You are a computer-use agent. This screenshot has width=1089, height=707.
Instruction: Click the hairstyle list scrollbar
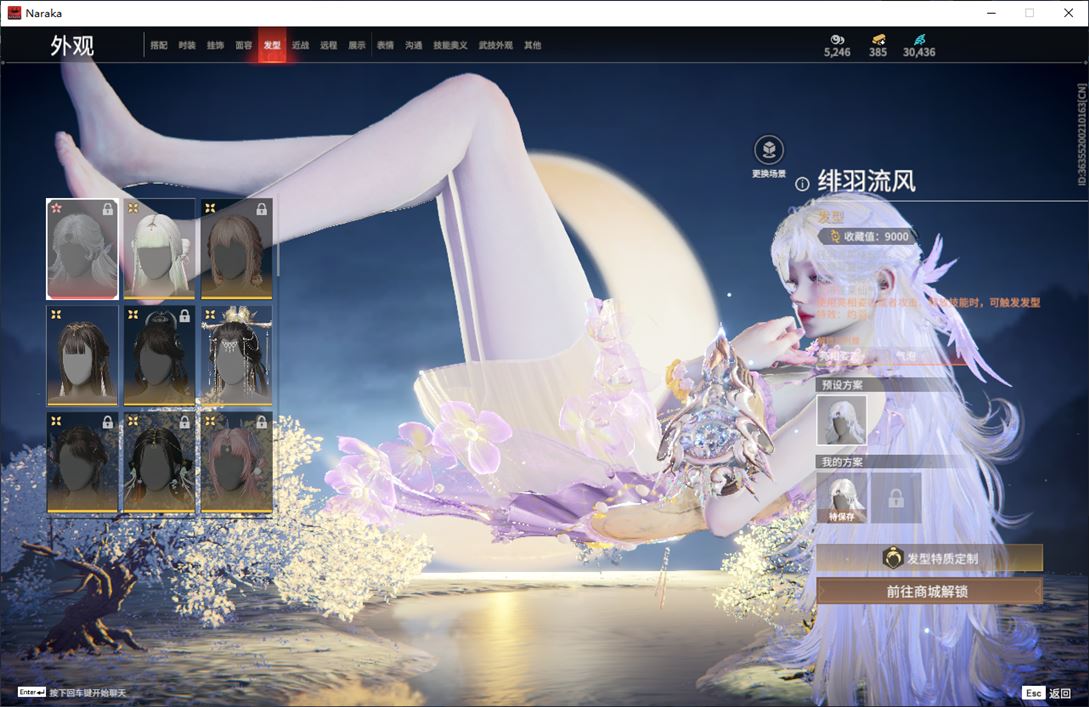point(277,236)
